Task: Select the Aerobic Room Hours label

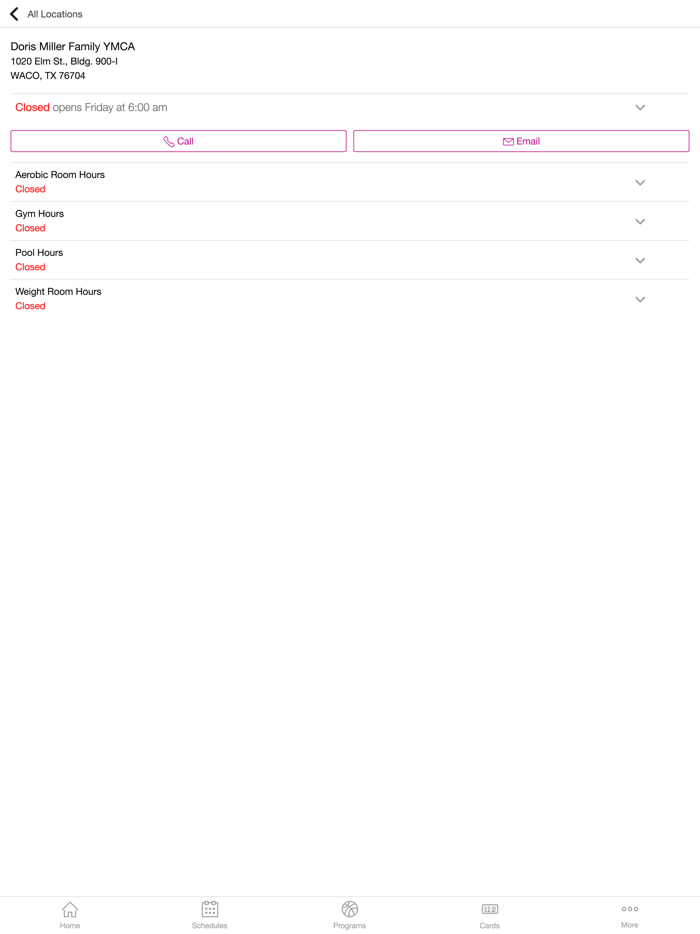Action: tap(60, 175)
